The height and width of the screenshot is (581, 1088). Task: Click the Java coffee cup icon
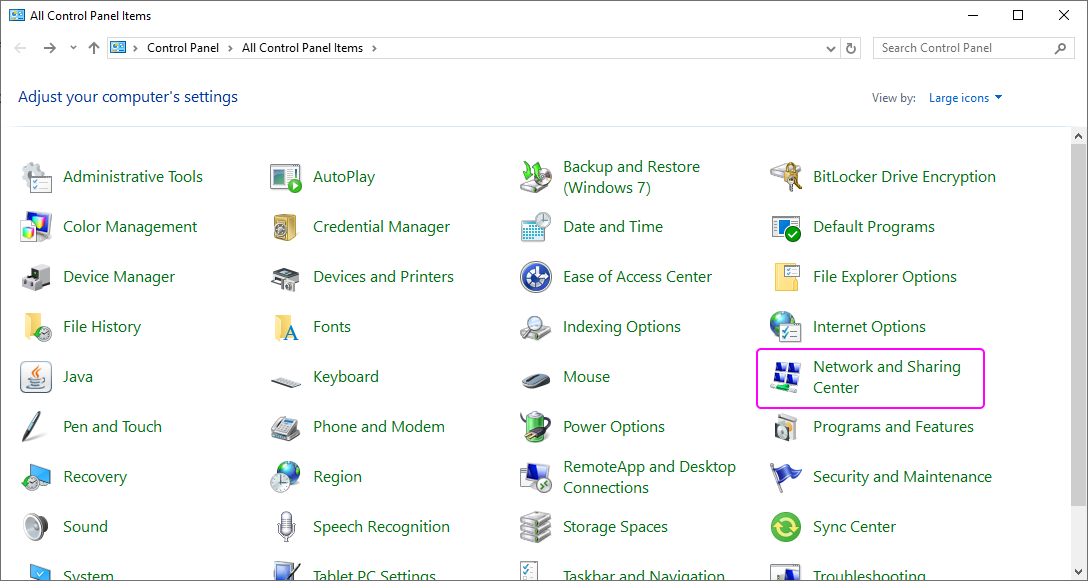pyautogui.click(x=36, y=377)
